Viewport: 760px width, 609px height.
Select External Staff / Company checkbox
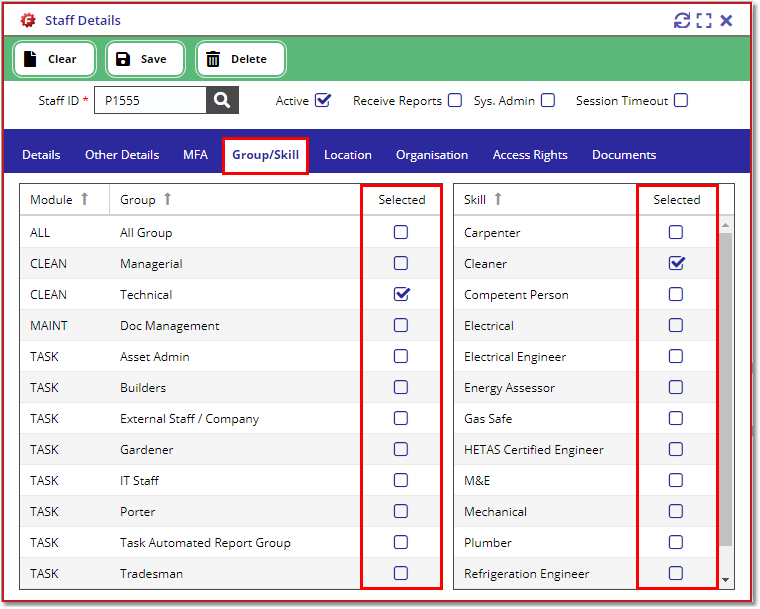tap(401, 418)
